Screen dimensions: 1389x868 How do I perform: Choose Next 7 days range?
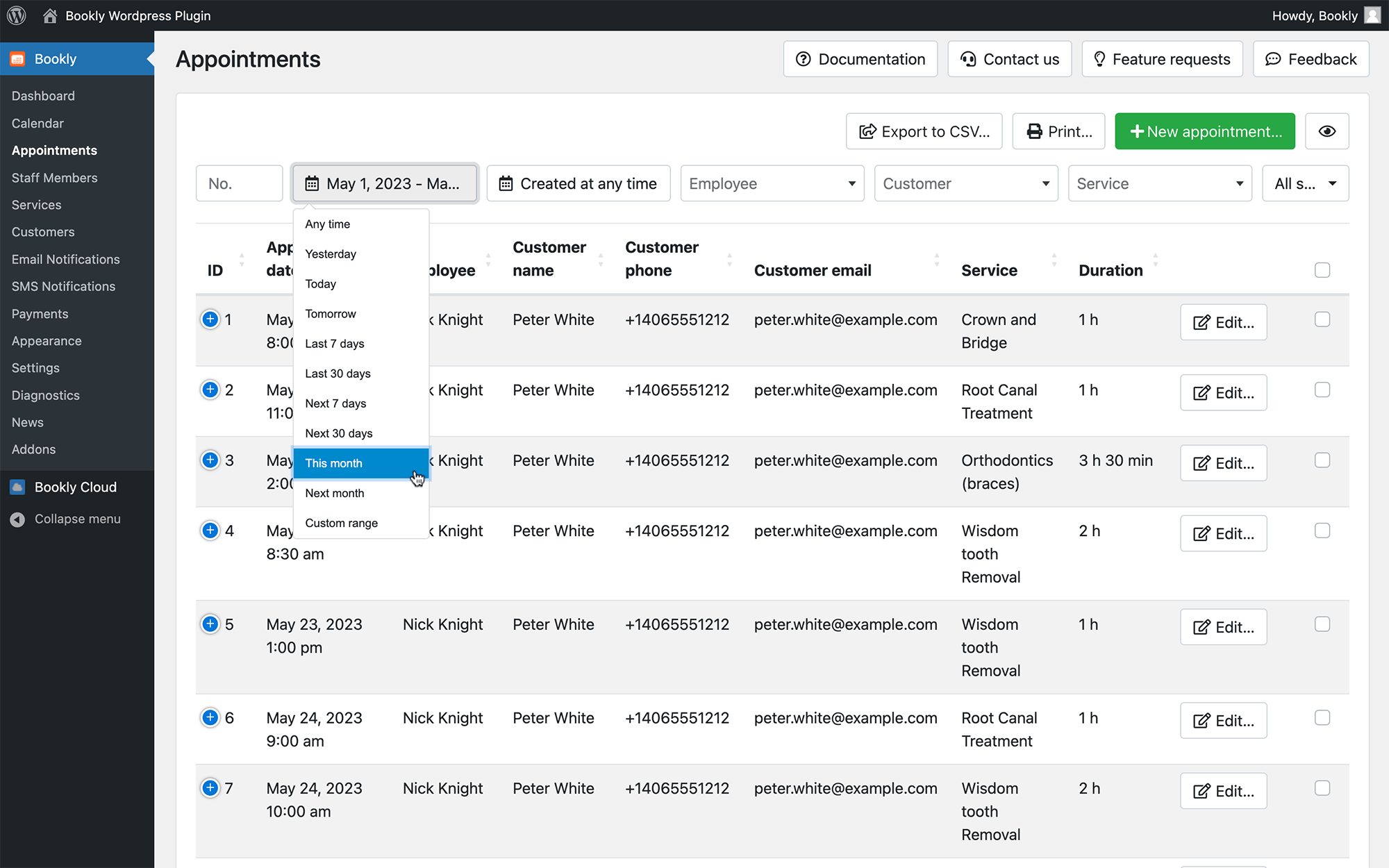point(361,403)
